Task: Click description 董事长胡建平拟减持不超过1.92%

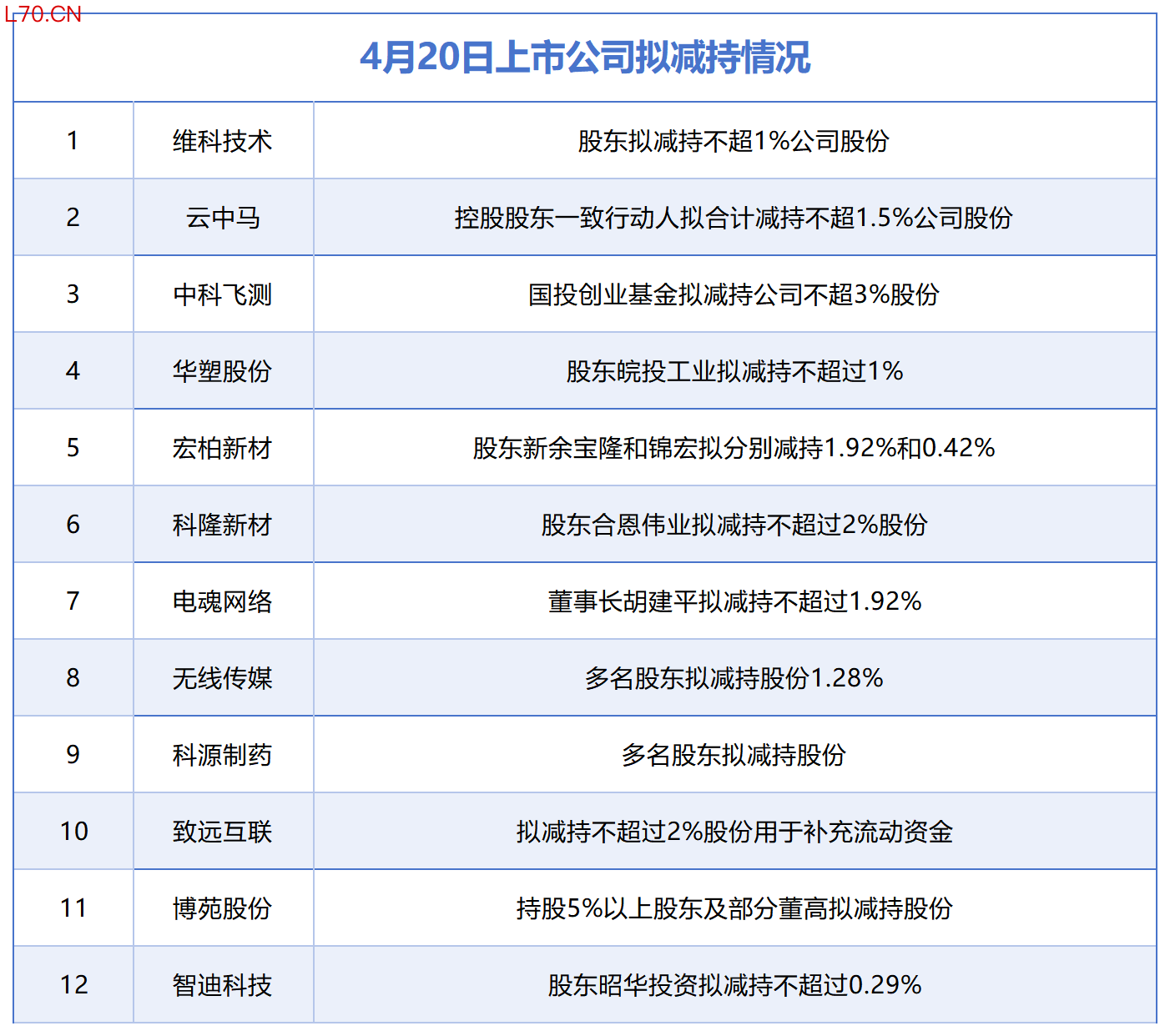Action: point(734,601)
